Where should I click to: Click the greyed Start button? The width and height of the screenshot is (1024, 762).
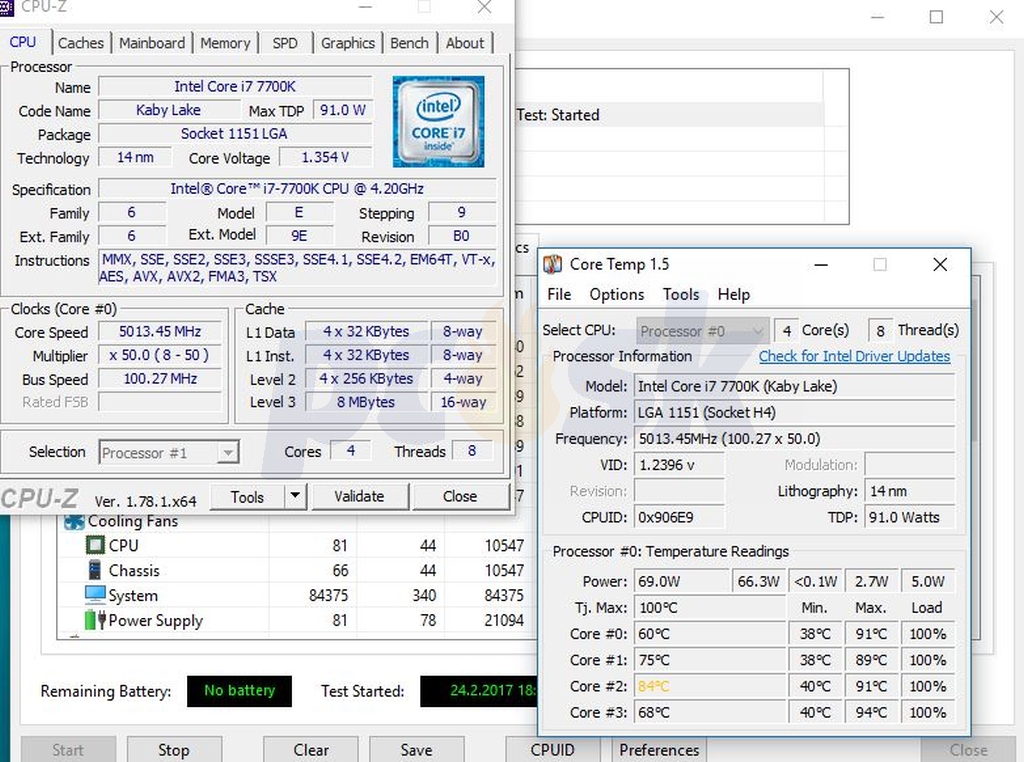(x=68, y=750)
